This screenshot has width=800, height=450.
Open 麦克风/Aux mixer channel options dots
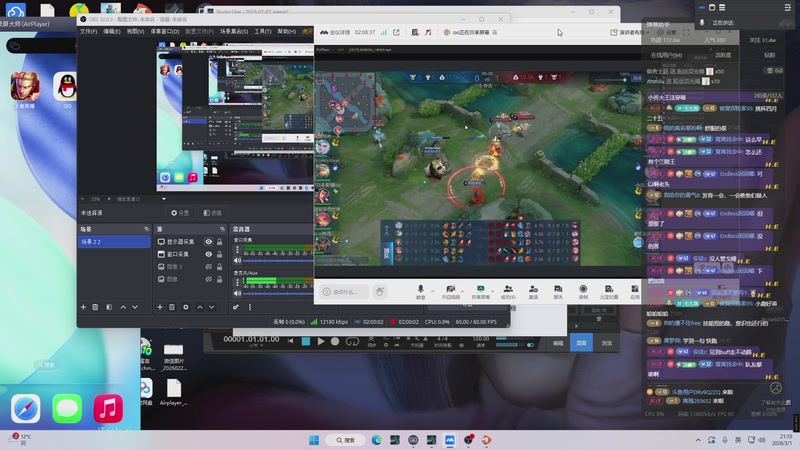pos(237,282)
